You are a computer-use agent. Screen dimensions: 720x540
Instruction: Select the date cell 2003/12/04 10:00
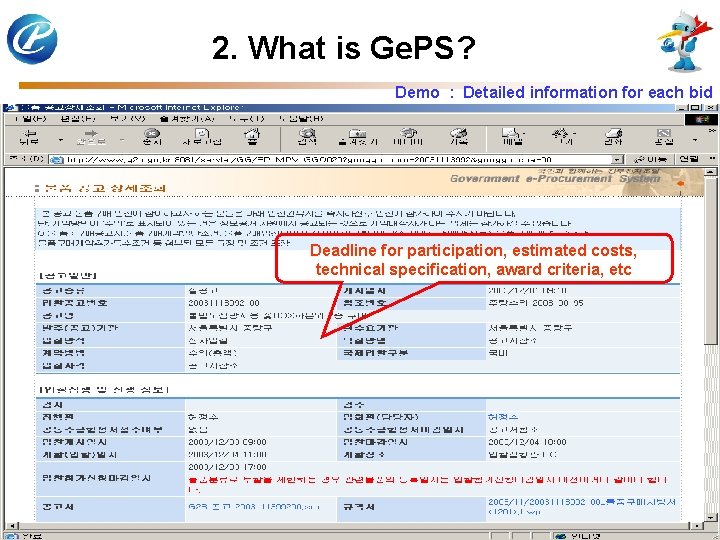527,442
